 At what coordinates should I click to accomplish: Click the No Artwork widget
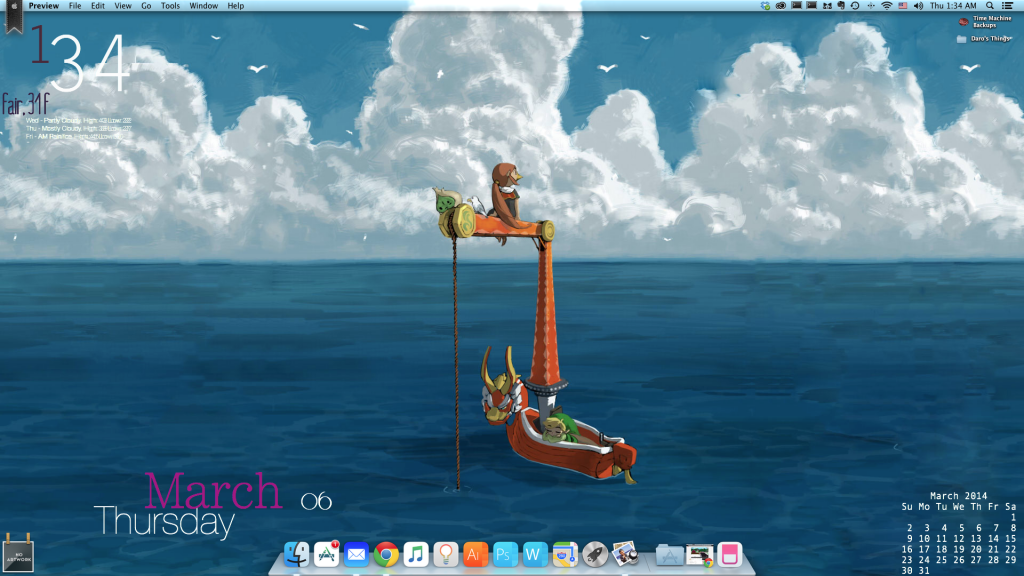(18, 554)
